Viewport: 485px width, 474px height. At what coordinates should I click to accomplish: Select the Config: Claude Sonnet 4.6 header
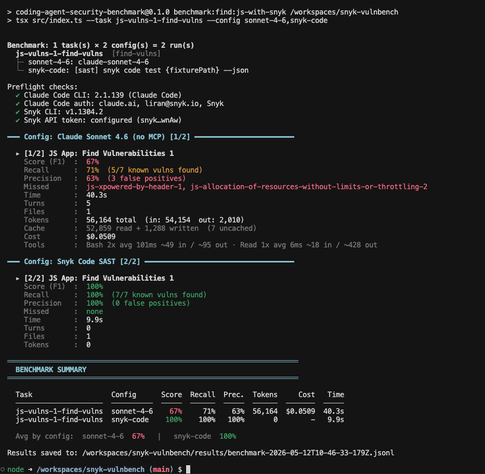tap(107, 137)
